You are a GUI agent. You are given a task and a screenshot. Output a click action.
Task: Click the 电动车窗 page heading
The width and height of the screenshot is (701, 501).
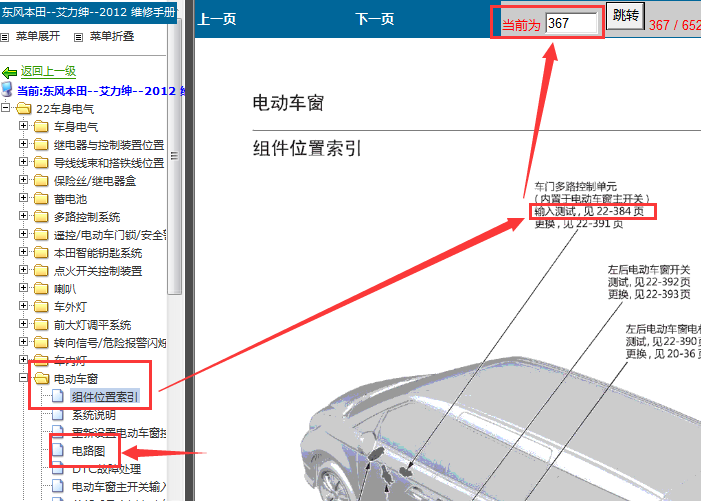coord(288,103)
